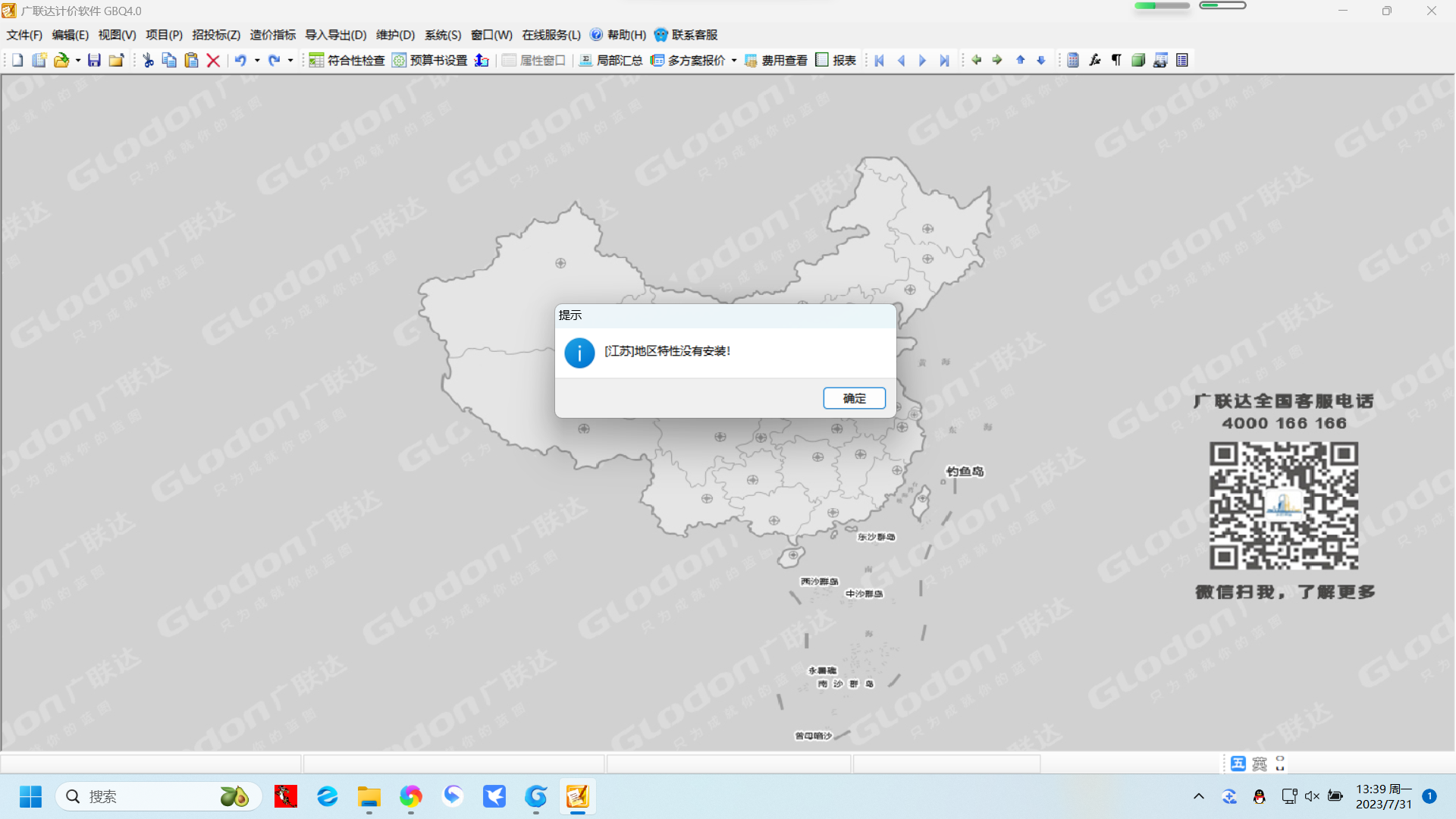Open the 帮助(H) menu
Screen dimensions: 1456x819
point(619,35)
